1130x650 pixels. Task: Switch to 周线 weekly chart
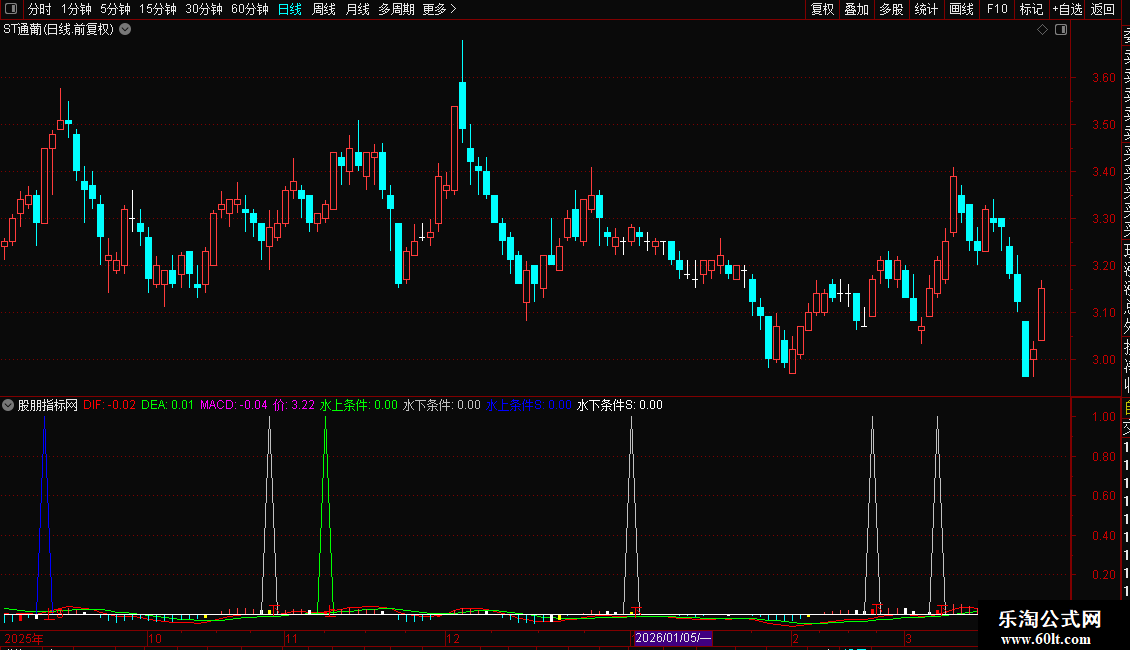324,9
